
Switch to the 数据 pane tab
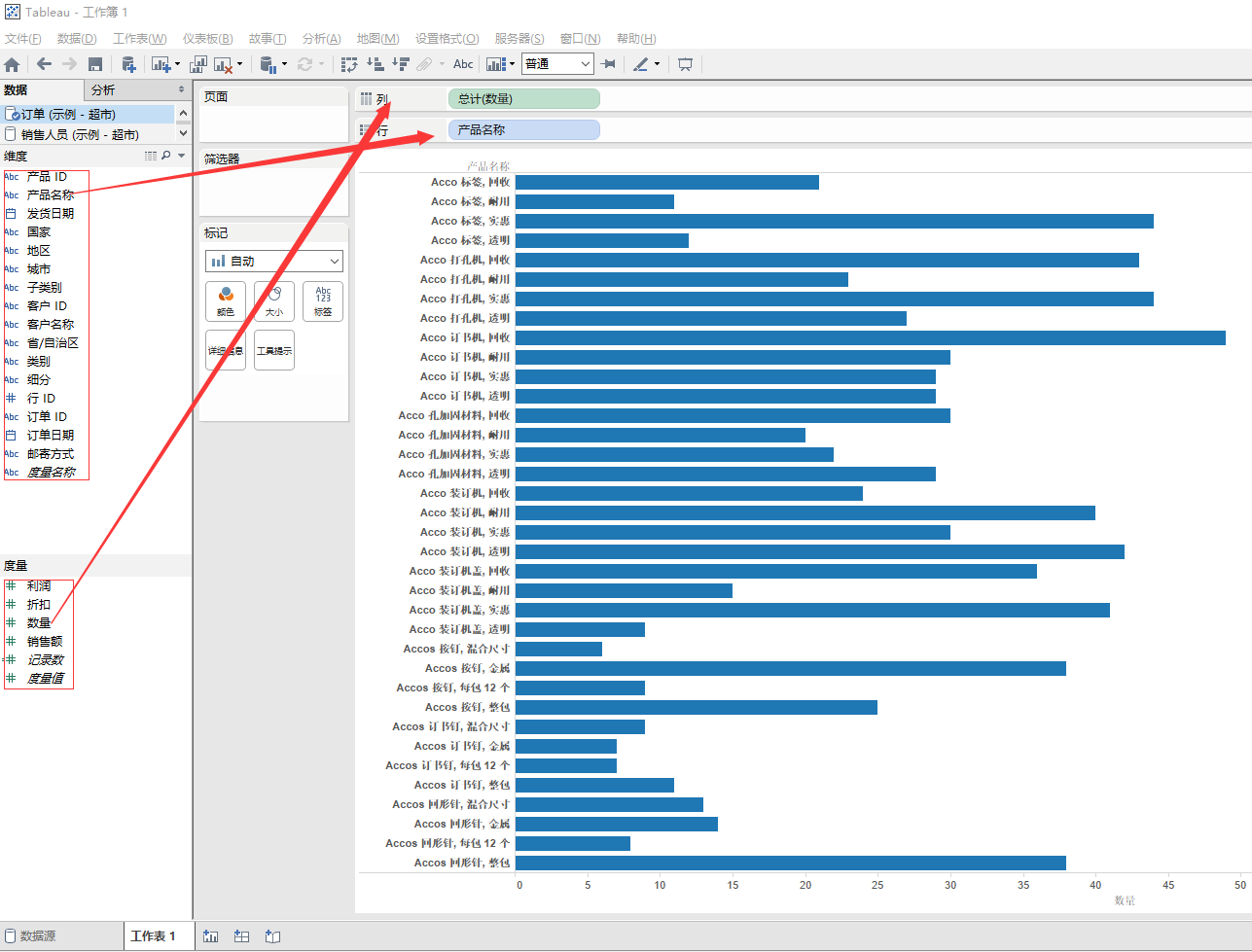pos(42,89)
